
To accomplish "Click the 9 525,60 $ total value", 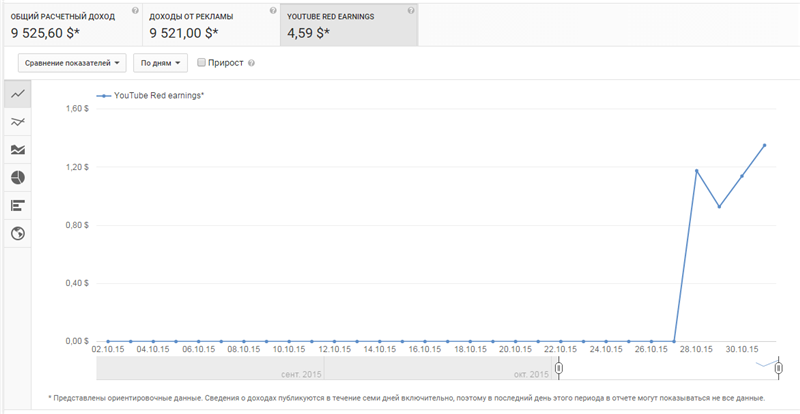I will (45, 33).
